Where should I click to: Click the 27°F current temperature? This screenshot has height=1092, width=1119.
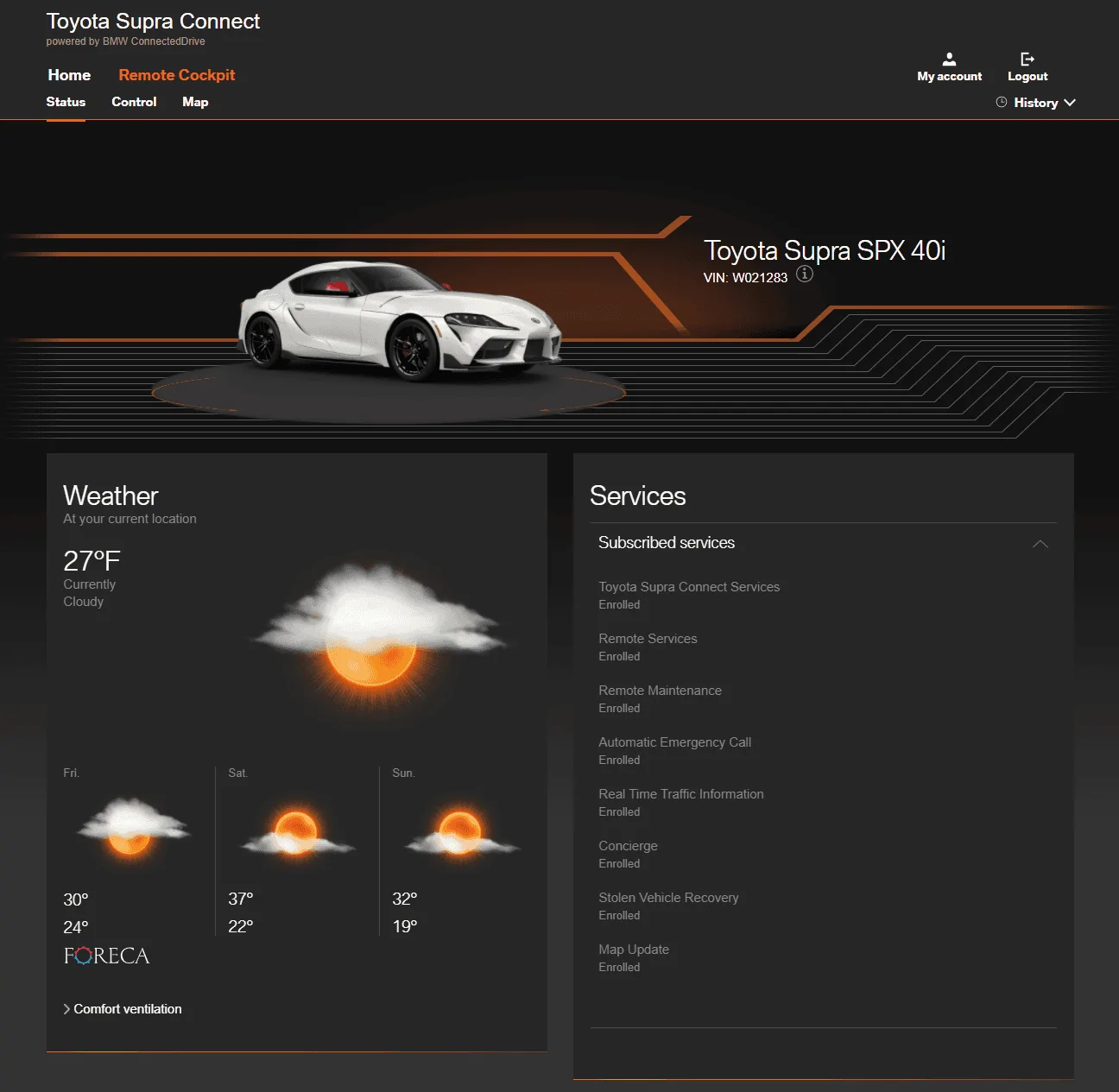click(92, 560)
